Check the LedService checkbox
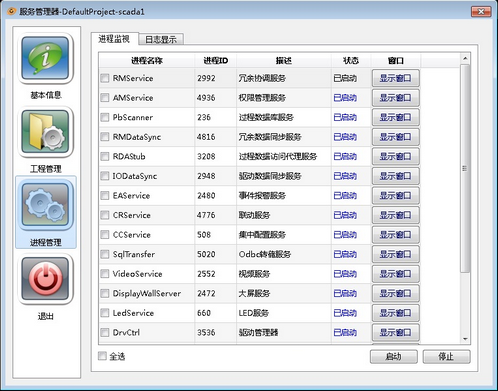Viewport: 498px width, 391px height. (105, 313)
